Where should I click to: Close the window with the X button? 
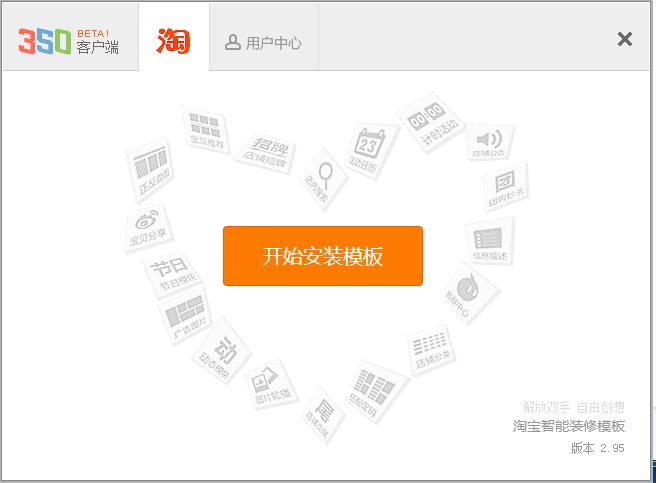click(625, 39)
